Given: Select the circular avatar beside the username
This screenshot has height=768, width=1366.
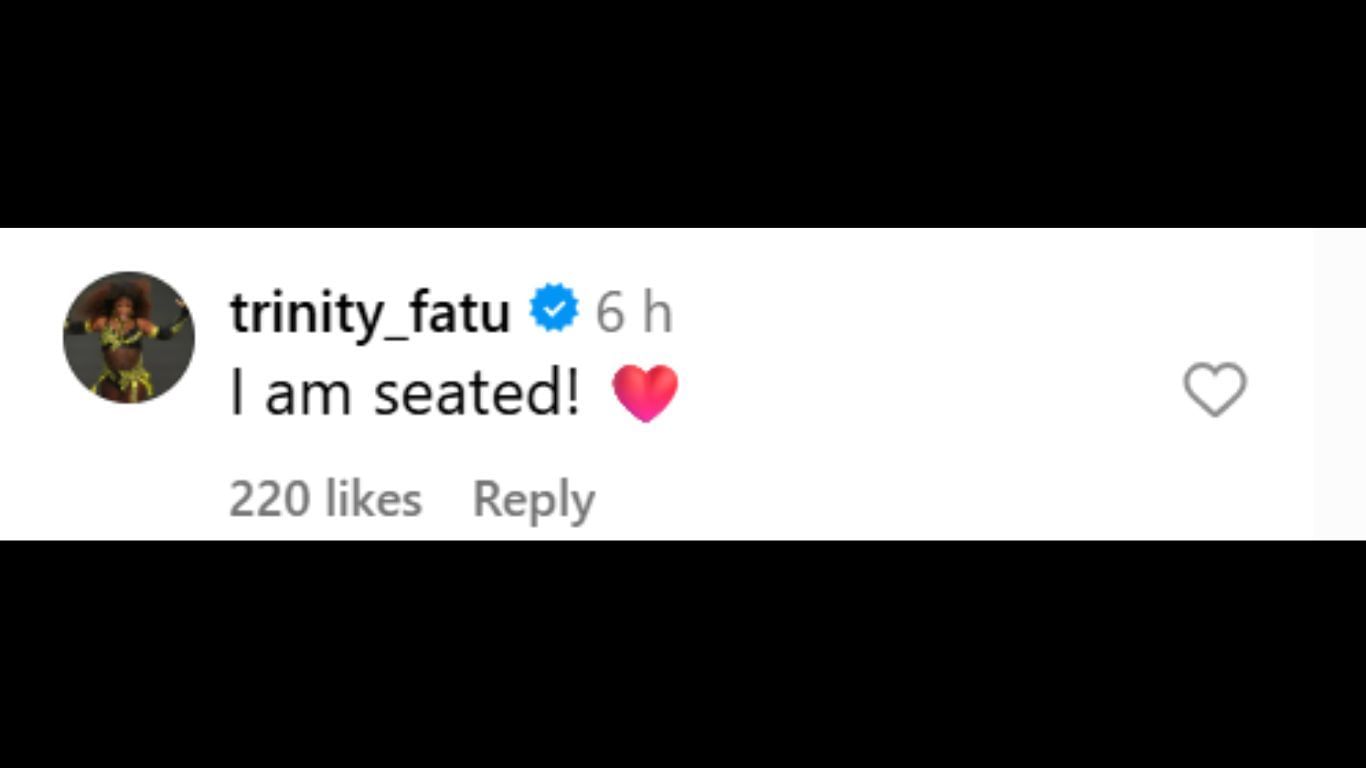Looking at the screenshot, I should click(129, 337).
